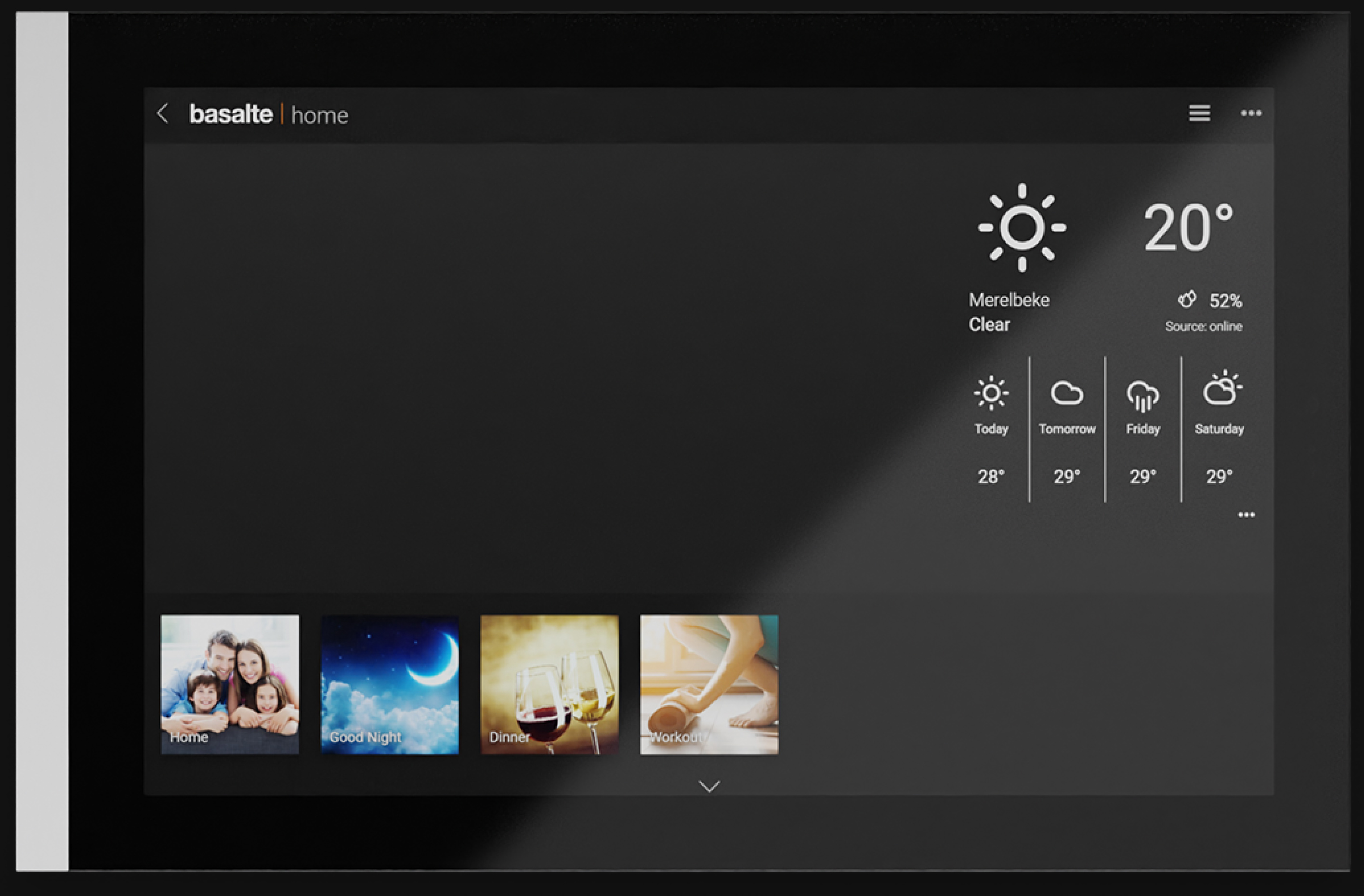Click the 52% humidity value
Viewport: 1364px width, 896px height.
click(x=1225, y=301)
